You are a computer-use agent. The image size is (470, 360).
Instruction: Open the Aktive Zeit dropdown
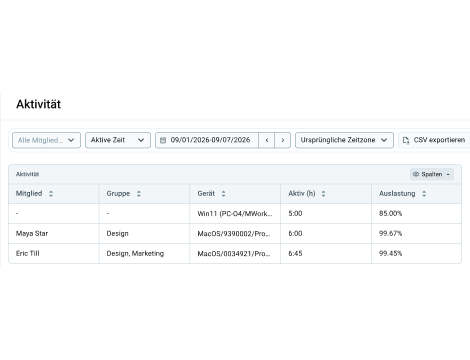(x=118, y=140)
